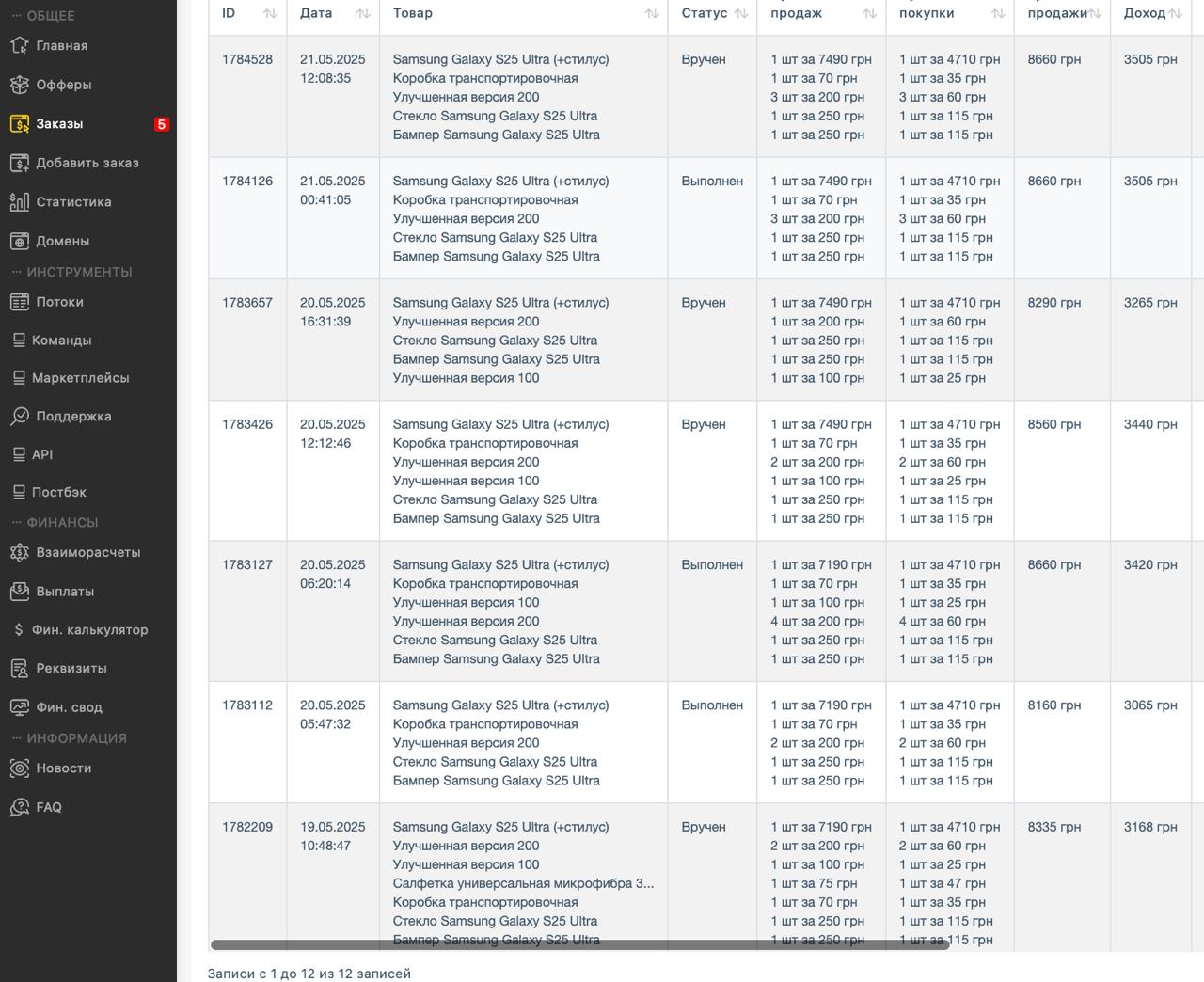Click the Заказы icon in sidebar
The width and height of the screenshot is (1204, 982).
pos(19,123)
